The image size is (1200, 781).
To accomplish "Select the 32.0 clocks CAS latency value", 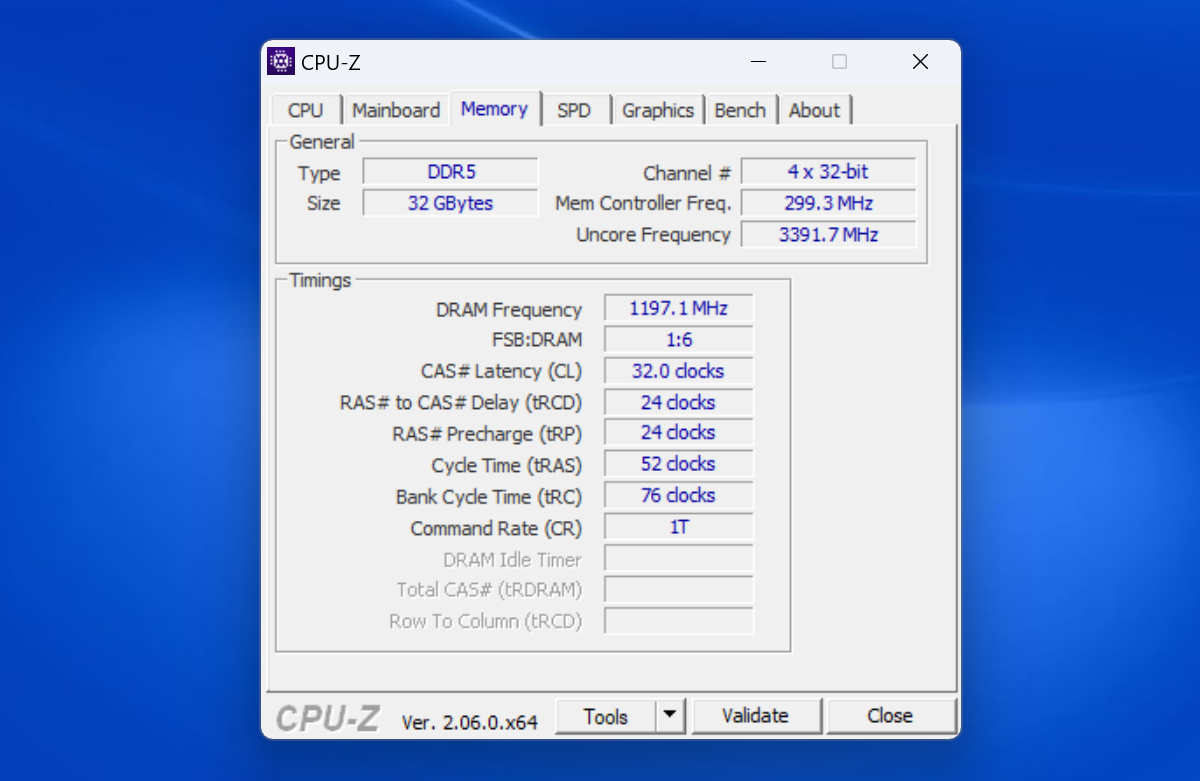I will (x=679, y=371).
